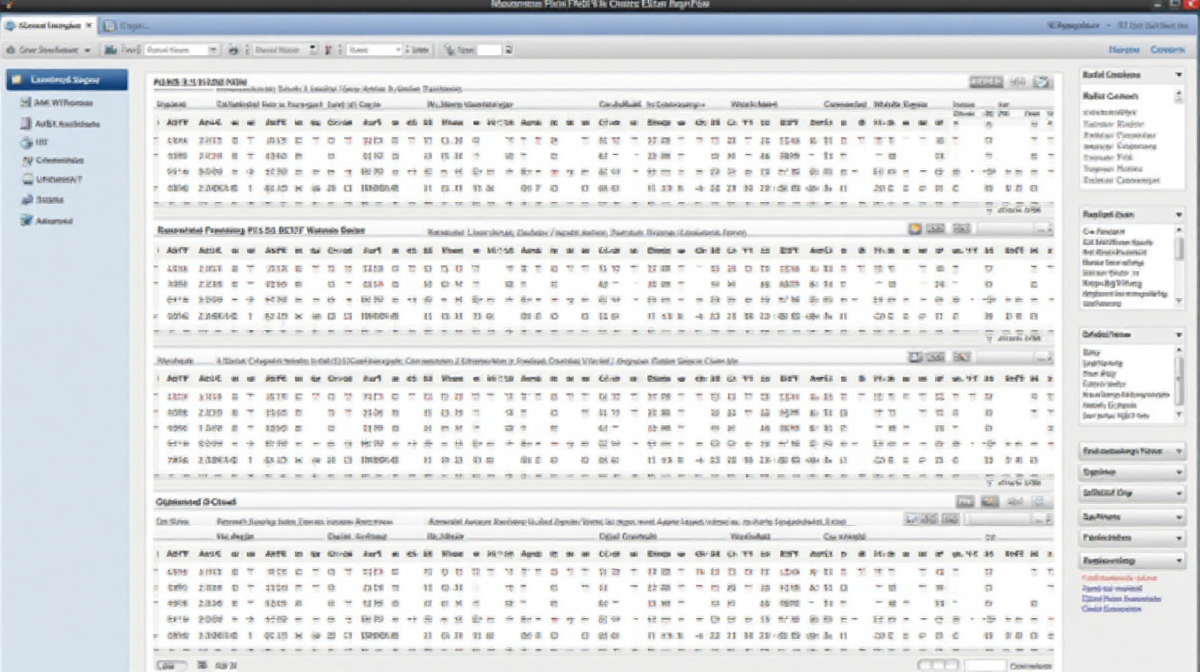Open the sidebar item with blue checkmark icon
1200x672 pixels.
point(48,220)
